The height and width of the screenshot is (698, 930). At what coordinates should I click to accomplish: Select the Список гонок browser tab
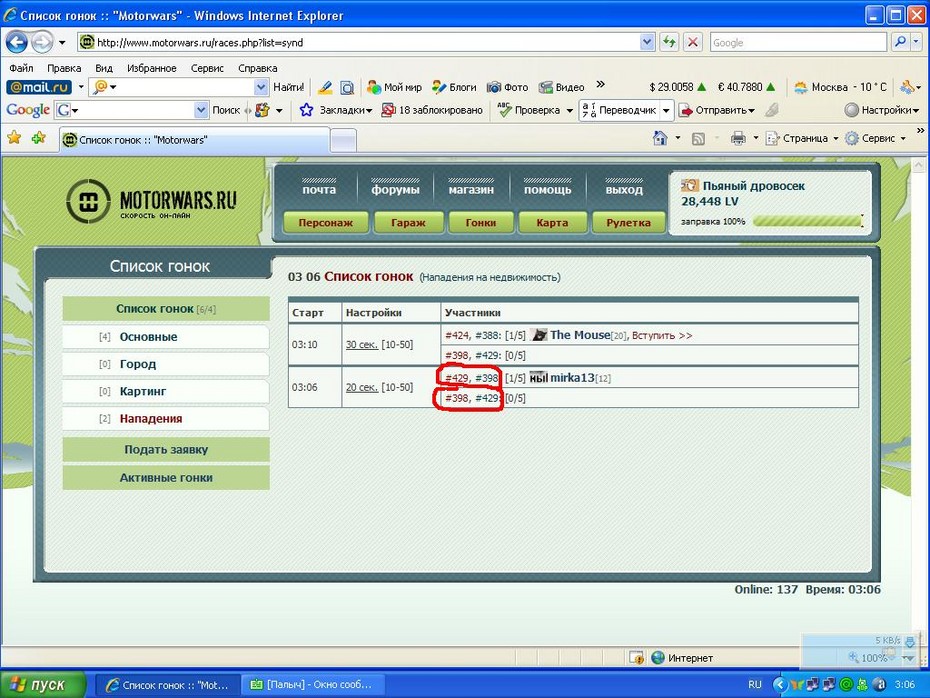tap(195, 140)
